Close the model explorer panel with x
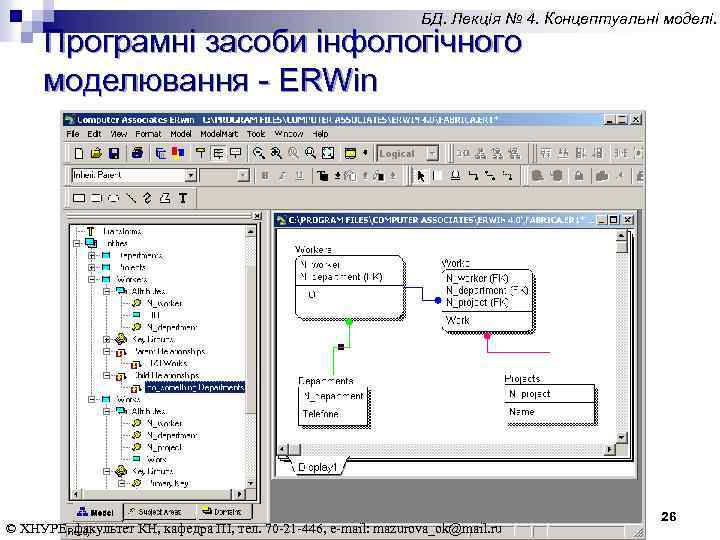This screenshot has height=540, width=720. (x=257, y=215)
